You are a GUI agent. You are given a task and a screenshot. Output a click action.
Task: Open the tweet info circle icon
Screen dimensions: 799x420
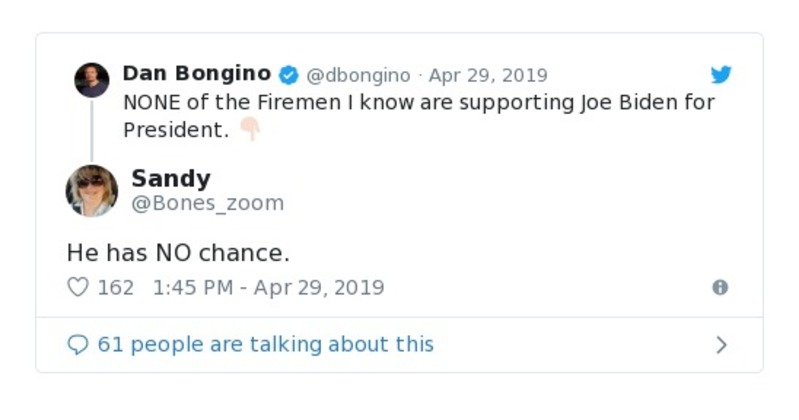719,287
